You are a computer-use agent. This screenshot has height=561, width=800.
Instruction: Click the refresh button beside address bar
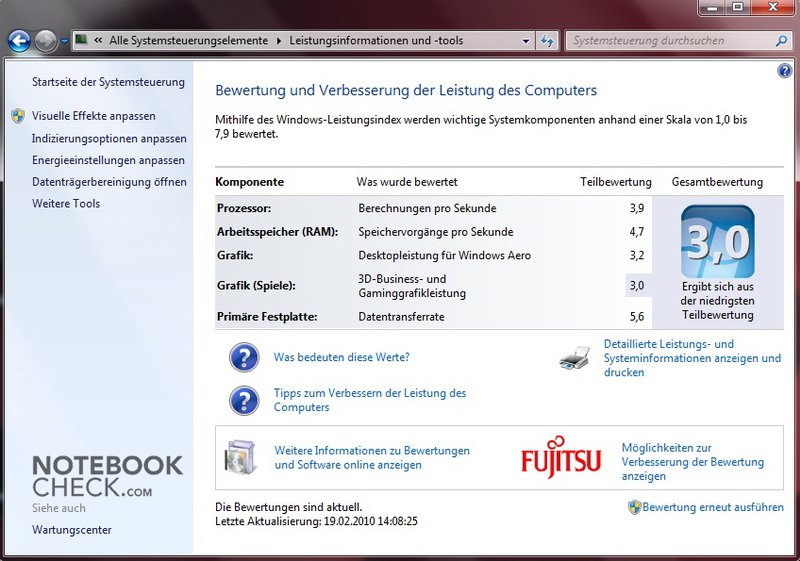point(547,41)
